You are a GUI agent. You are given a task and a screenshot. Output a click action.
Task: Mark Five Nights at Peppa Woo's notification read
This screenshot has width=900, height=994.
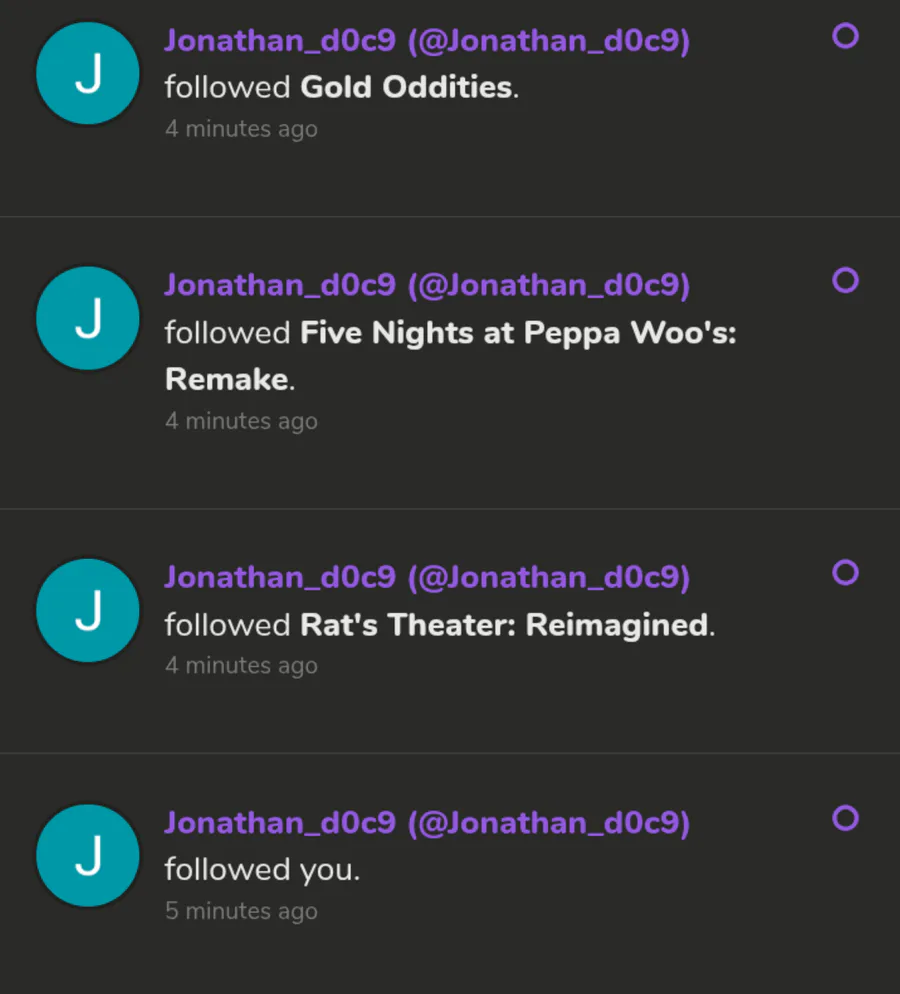845,280
